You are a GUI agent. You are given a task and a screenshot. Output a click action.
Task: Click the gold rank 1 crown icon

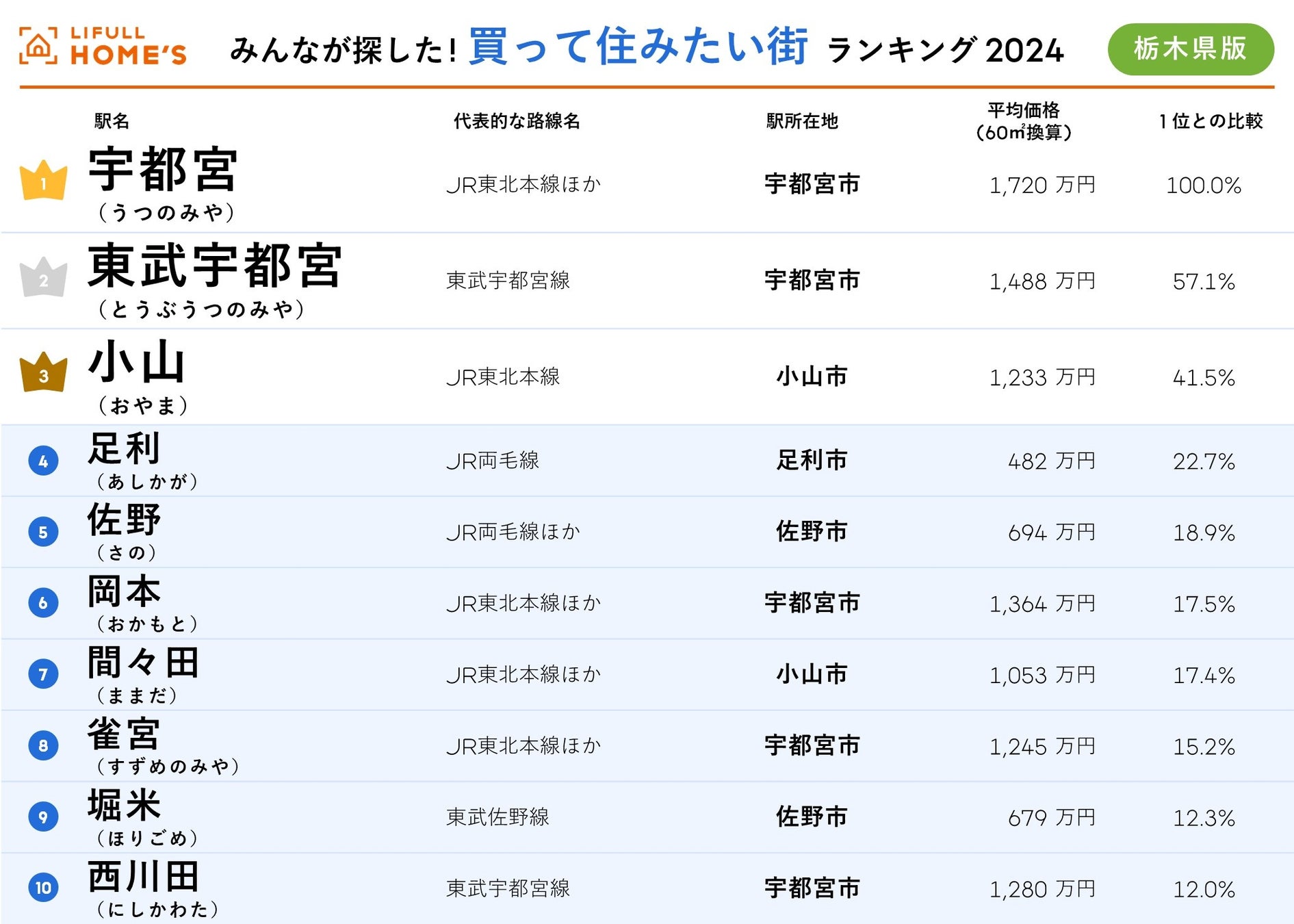click(x=44, y=181)
